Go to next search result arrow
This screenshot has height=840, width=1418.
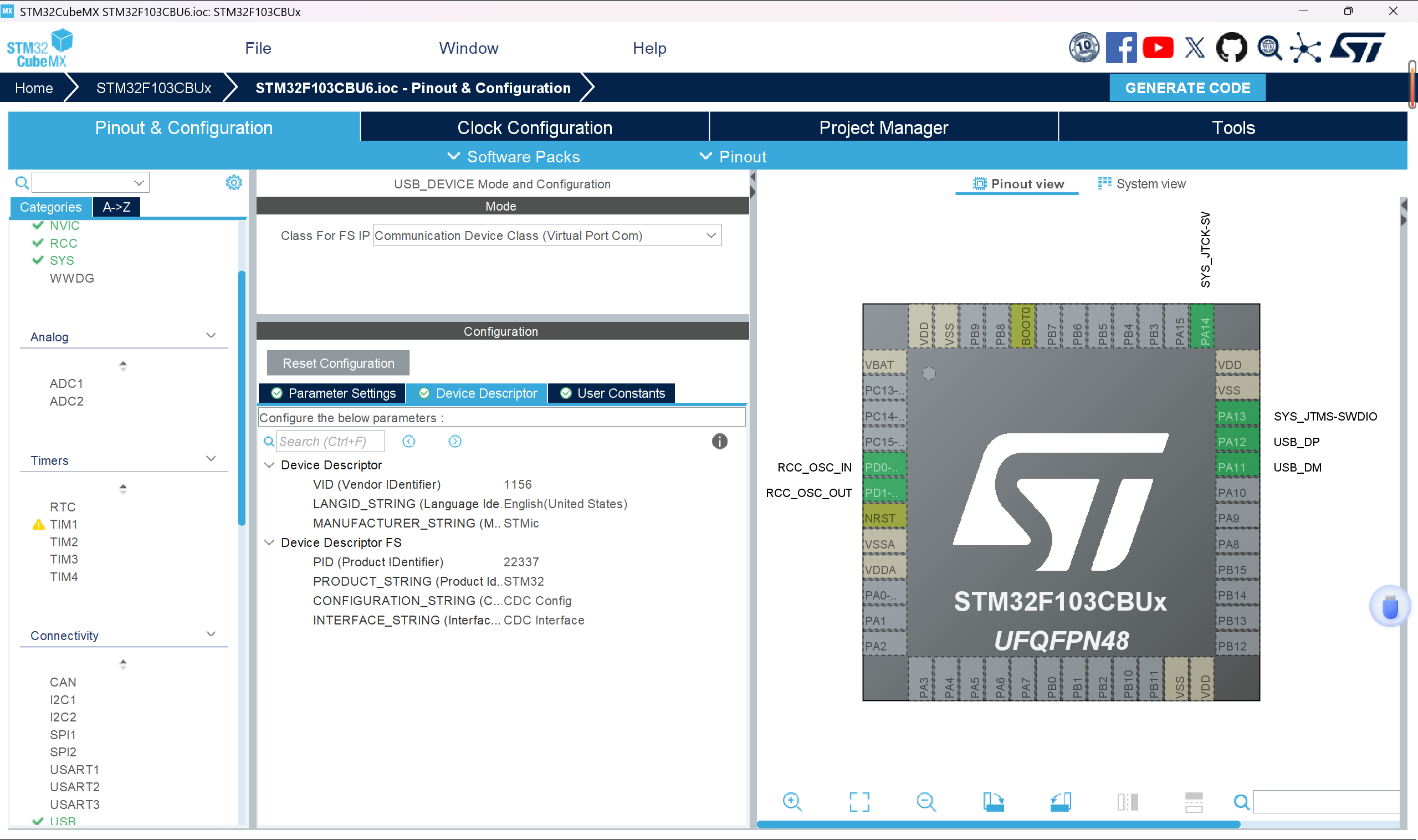pos(455,442)
